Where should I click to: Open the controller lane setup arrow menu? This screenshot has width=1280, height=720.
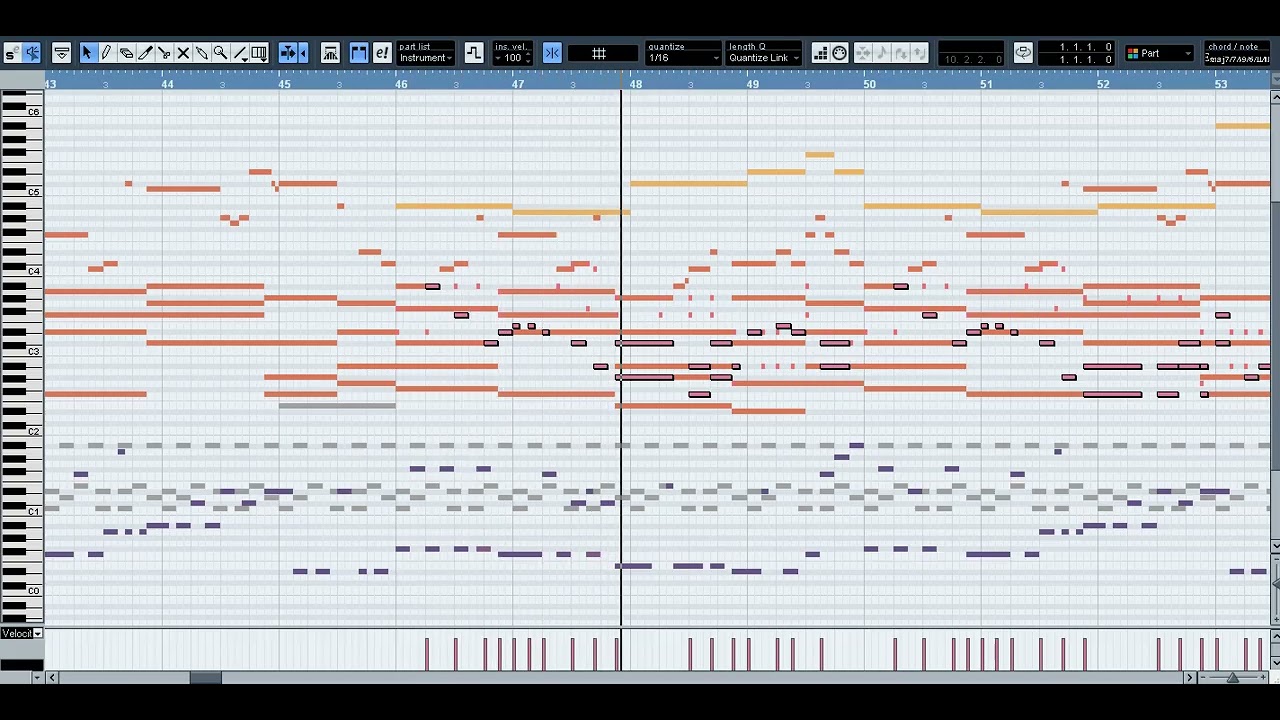pyautogui.click(x=37, y=677)
